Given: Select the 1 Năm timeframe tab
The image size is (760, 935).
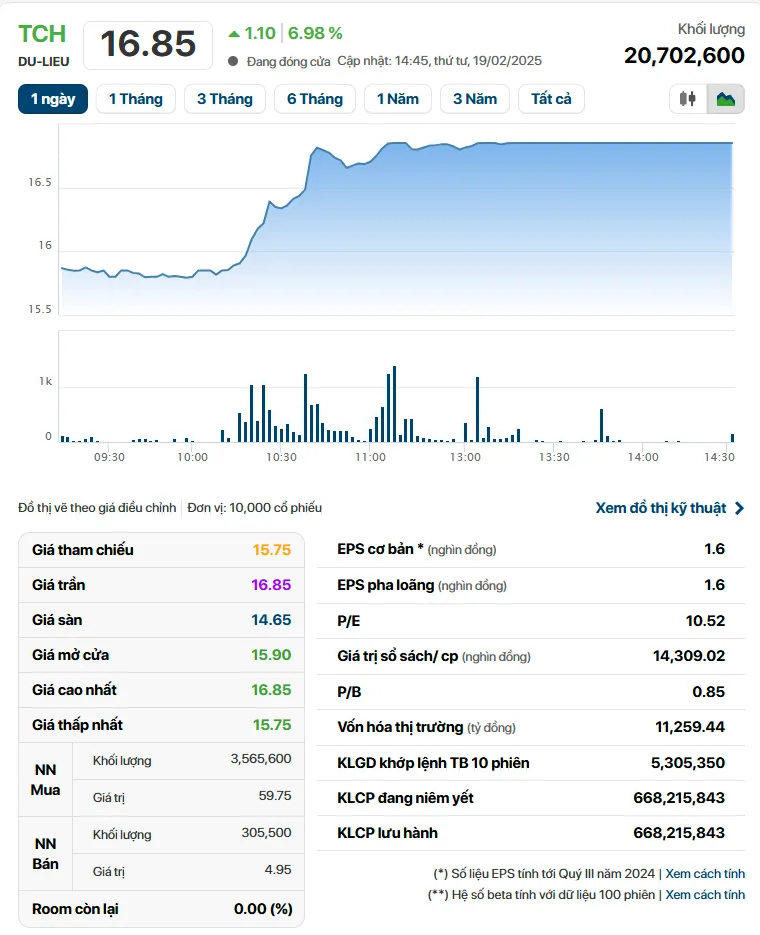Looking at the screenshot, I should click(x=398, y=99).
